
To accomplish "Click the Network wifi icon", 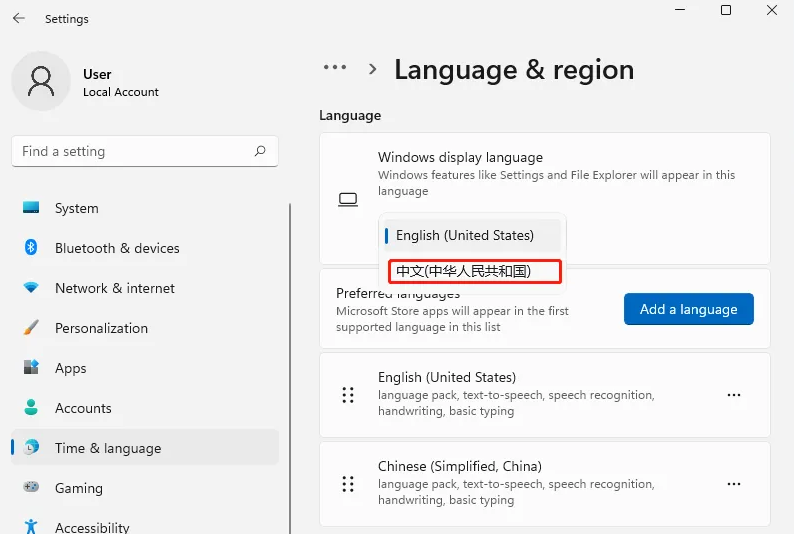I will (x=31, y=287).
